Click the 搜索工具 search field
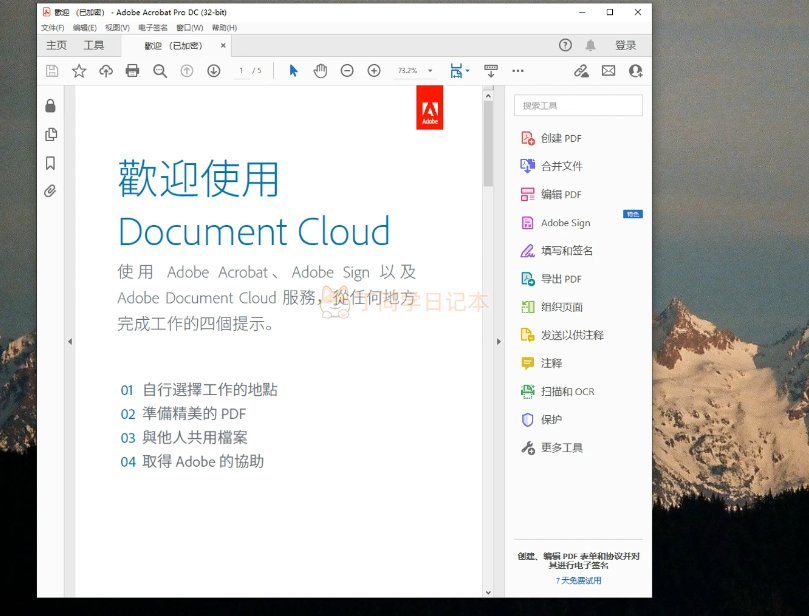809x616 pixels. pos(578,105)
